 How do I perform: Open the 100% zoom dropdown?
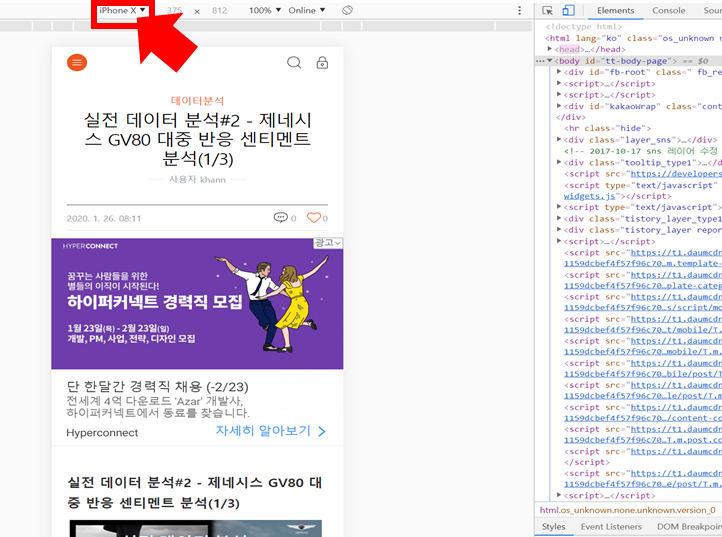(x=265, y=10)
